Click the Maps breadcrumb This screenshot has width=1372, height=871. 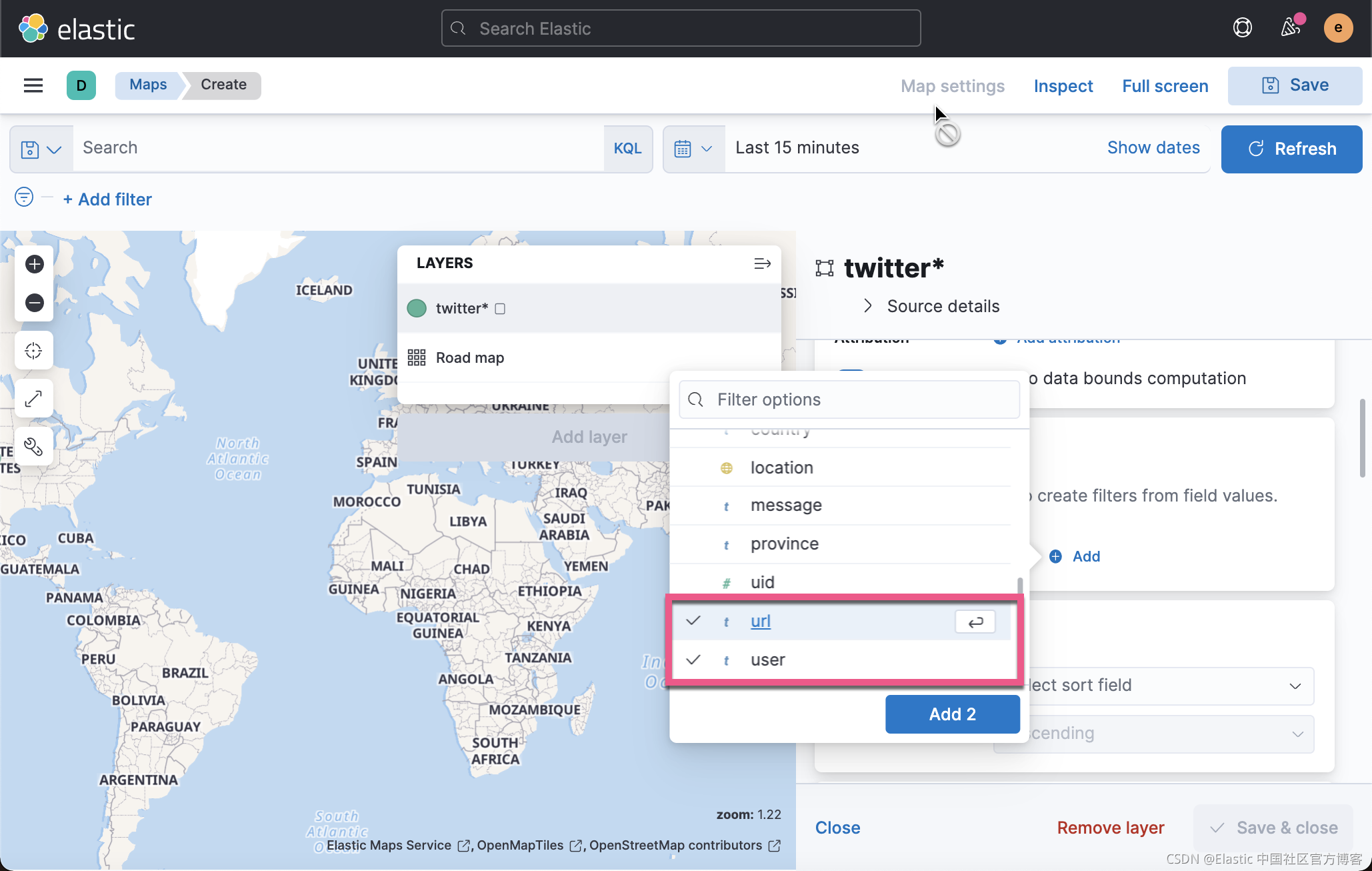coord(148,85)
